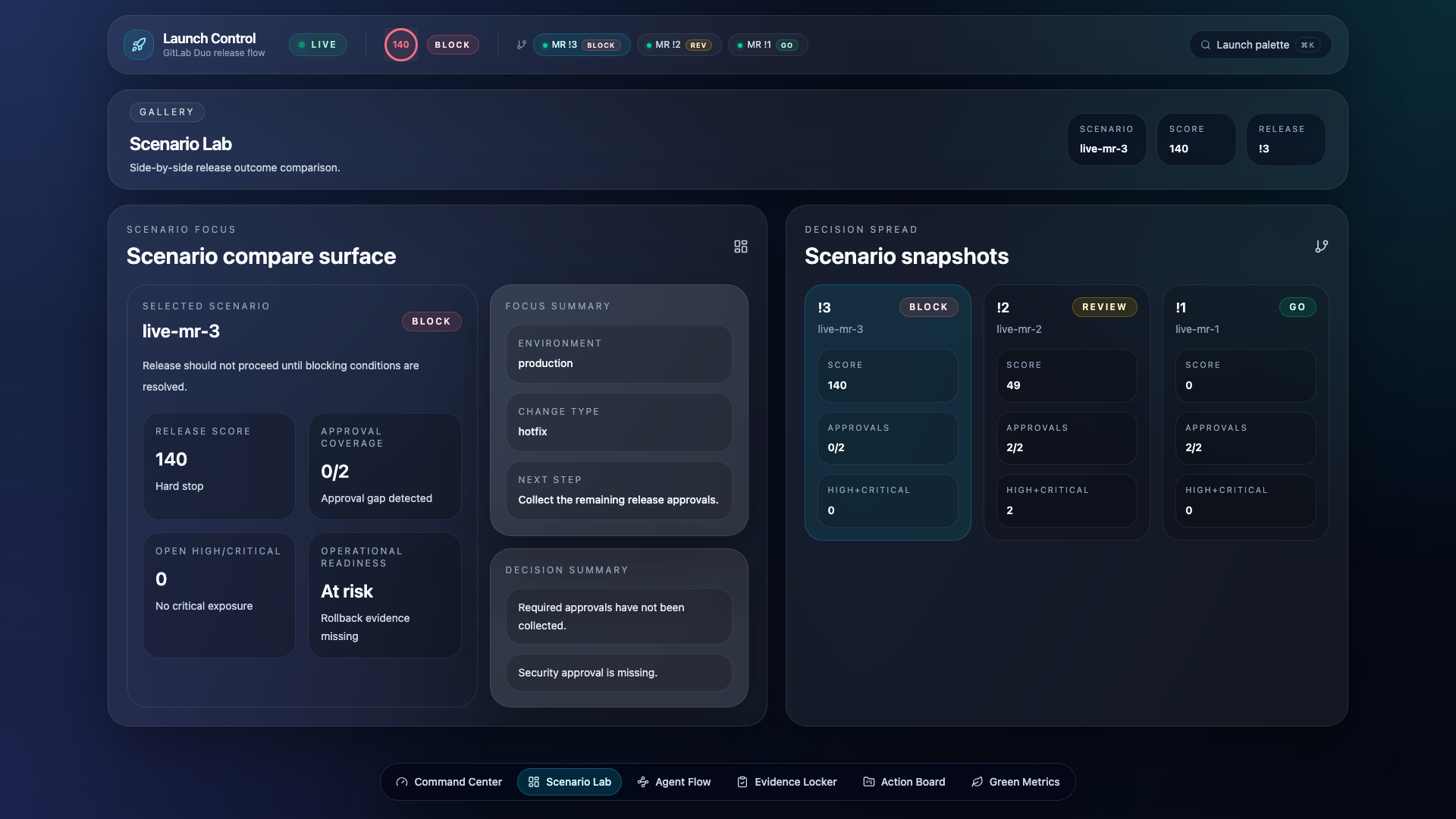Screen dimensions: 1456x819
Task: Click the Command Center gauge icon
Action: coord(402,782)
